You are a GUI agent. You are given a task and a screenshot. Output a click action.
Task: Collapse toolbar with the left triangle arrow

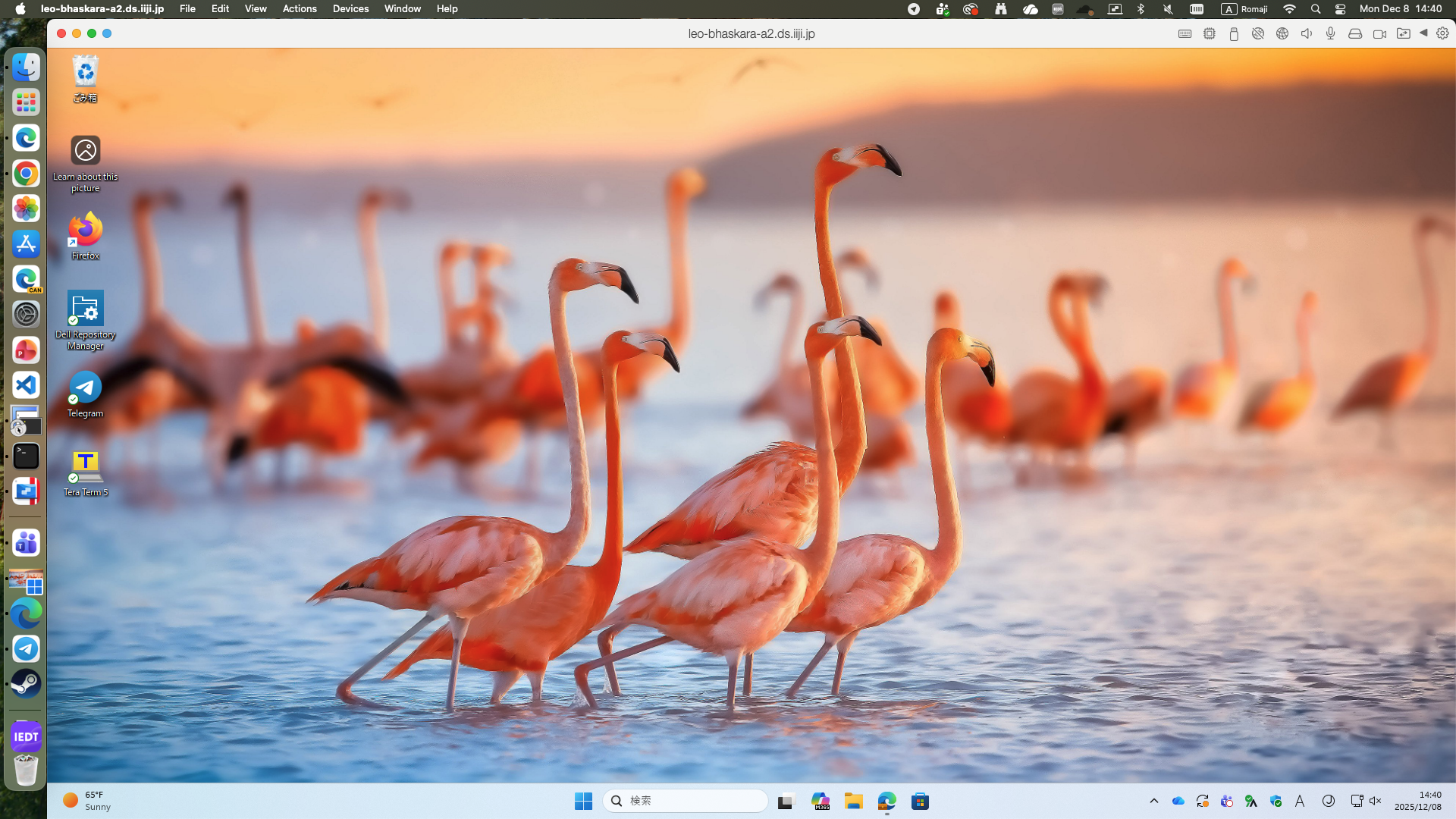point(1423,33)
